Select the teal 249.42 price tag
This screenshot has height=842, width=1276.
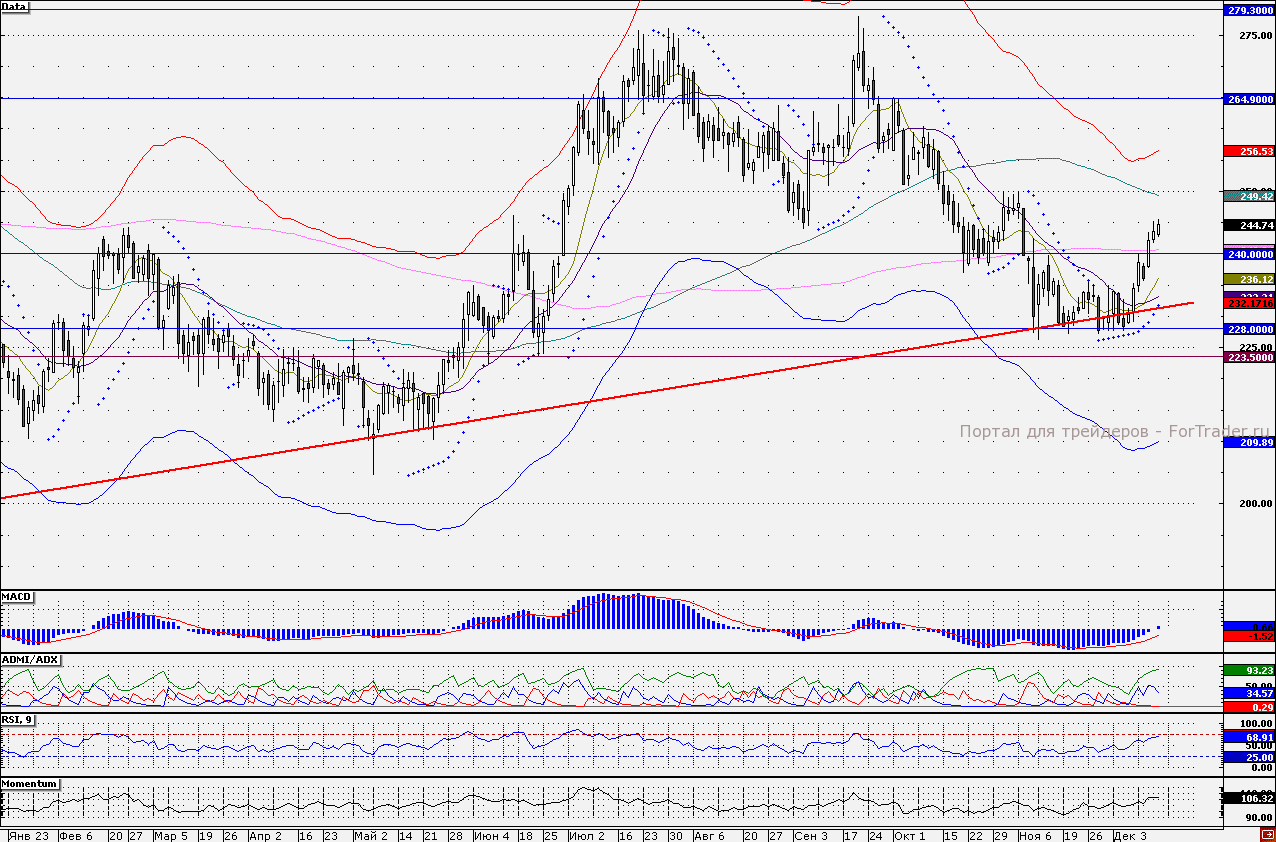click(x=1248, y=197)
